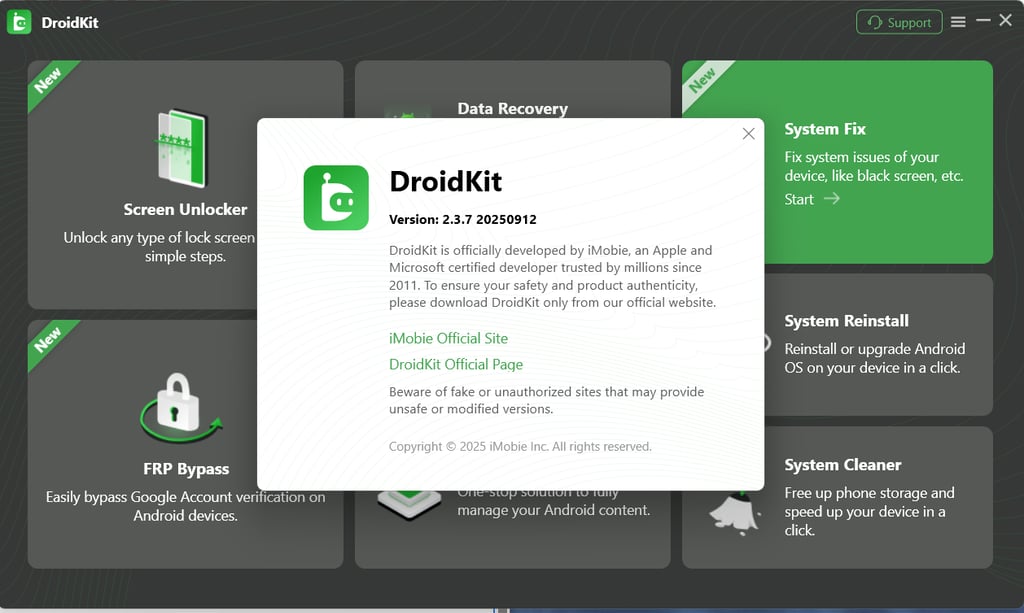Open the iMobie Official Site link
Screen dimensions: 1024x613
coord(448,338)
